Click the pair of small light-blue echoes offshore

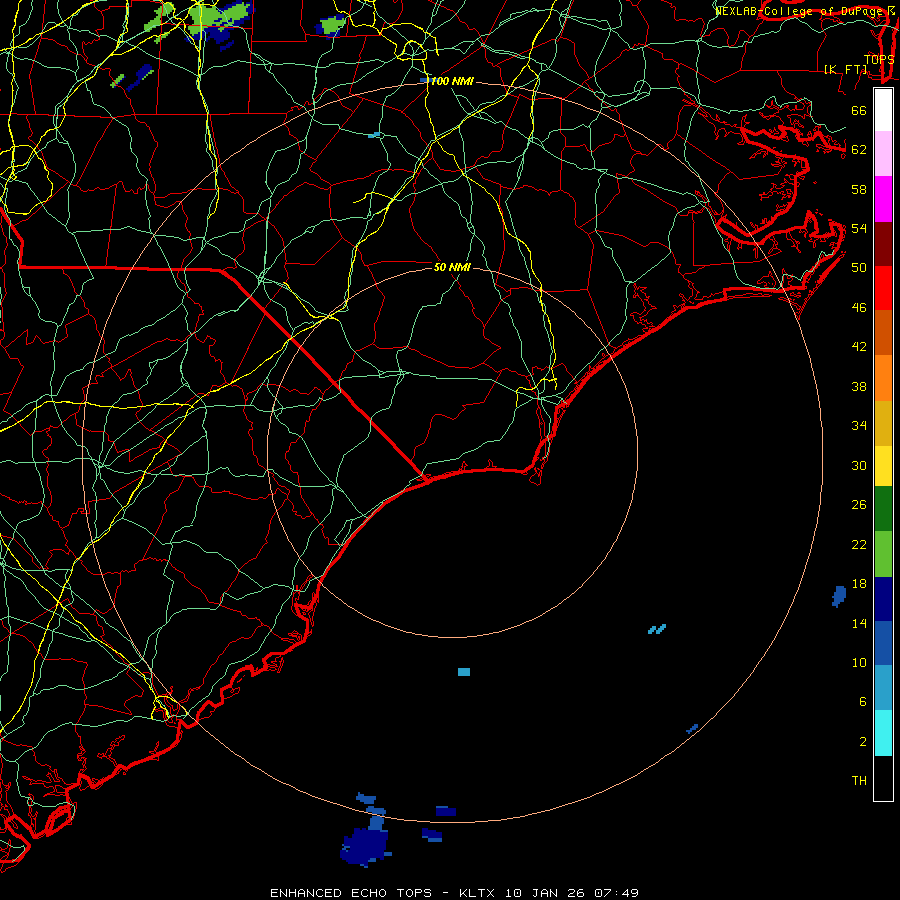[x=657, y=629]
